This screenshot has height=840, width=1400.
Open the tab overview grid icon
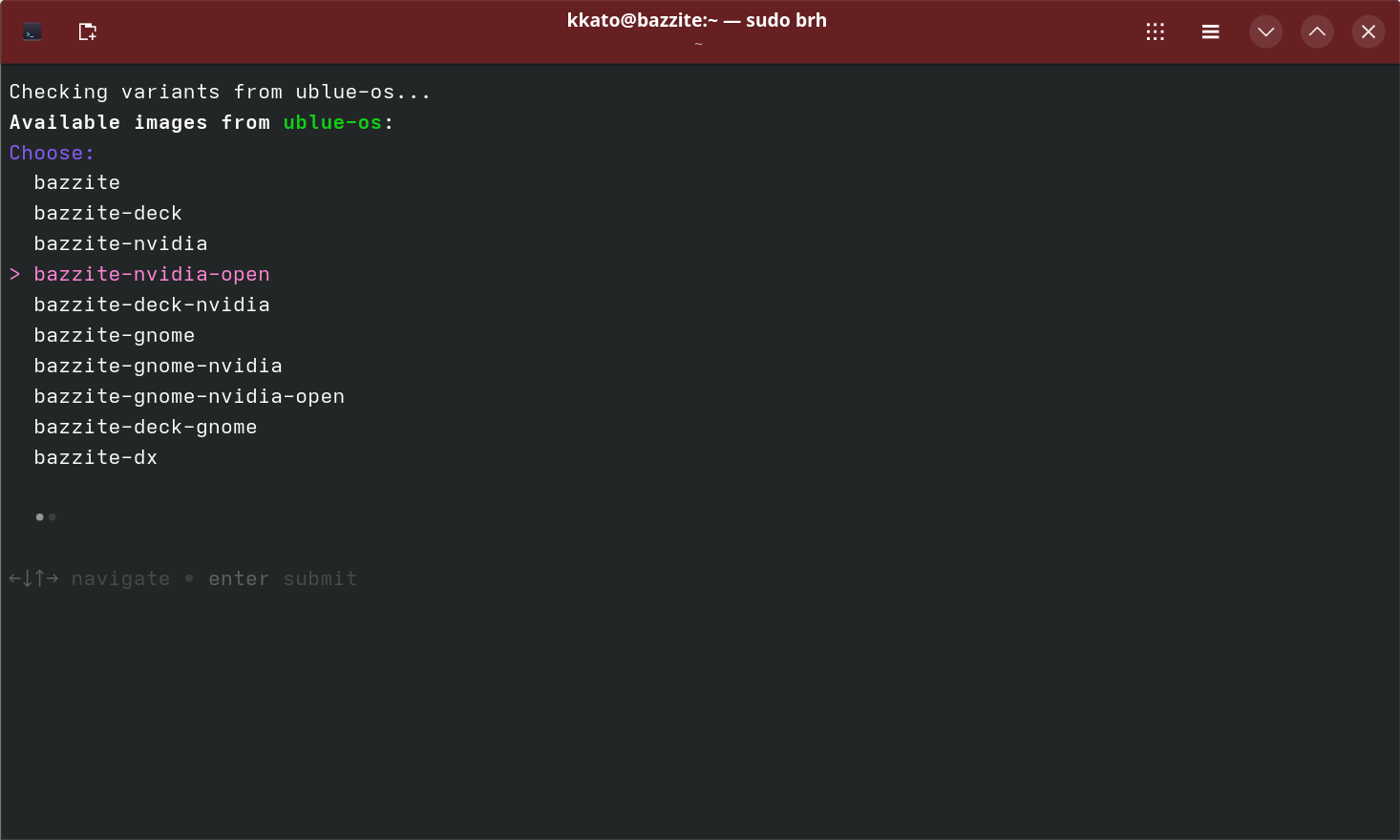click(x=1156, y=31)
